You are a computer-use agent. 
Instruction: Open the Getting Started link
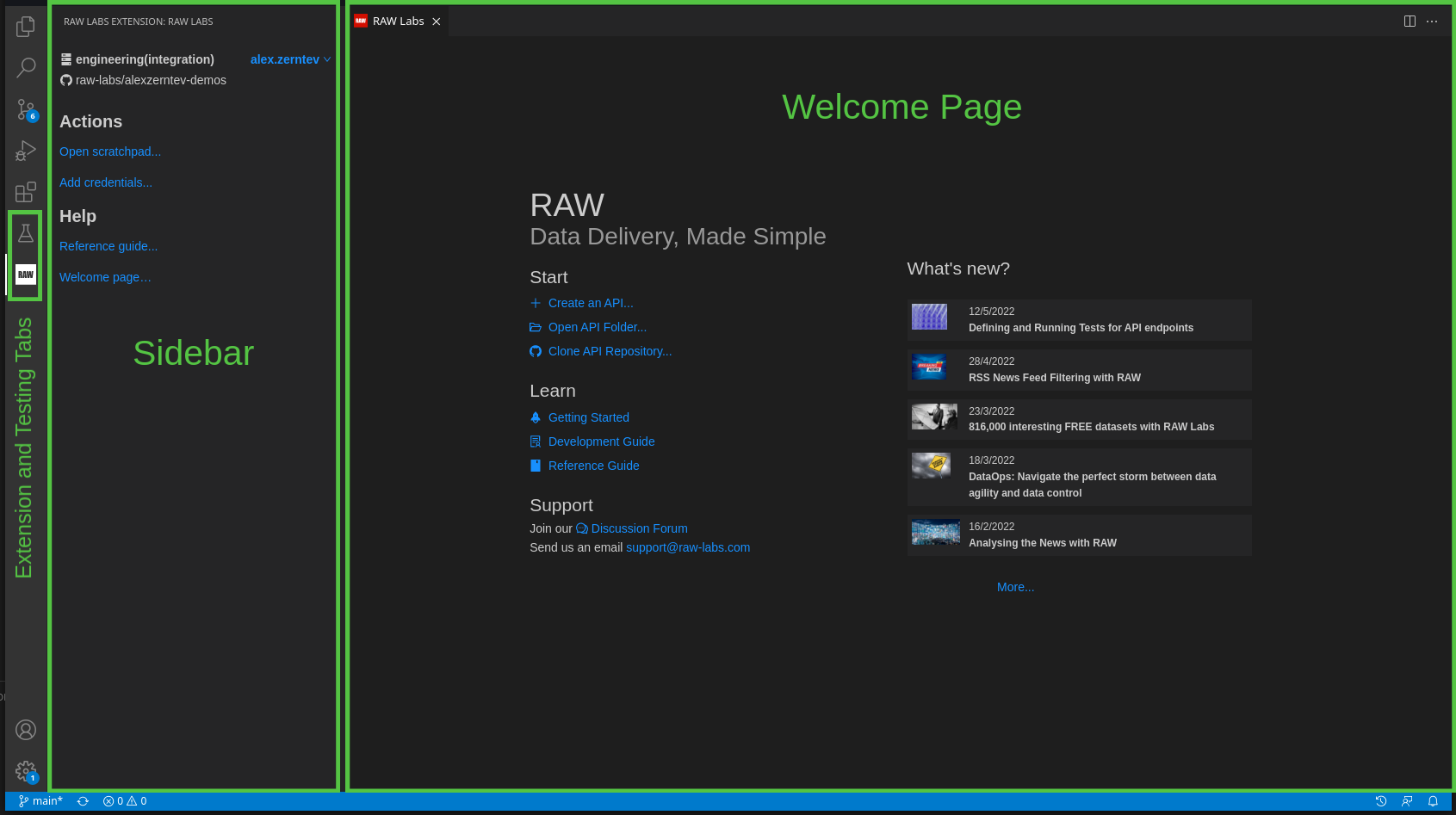coord(589,417)
